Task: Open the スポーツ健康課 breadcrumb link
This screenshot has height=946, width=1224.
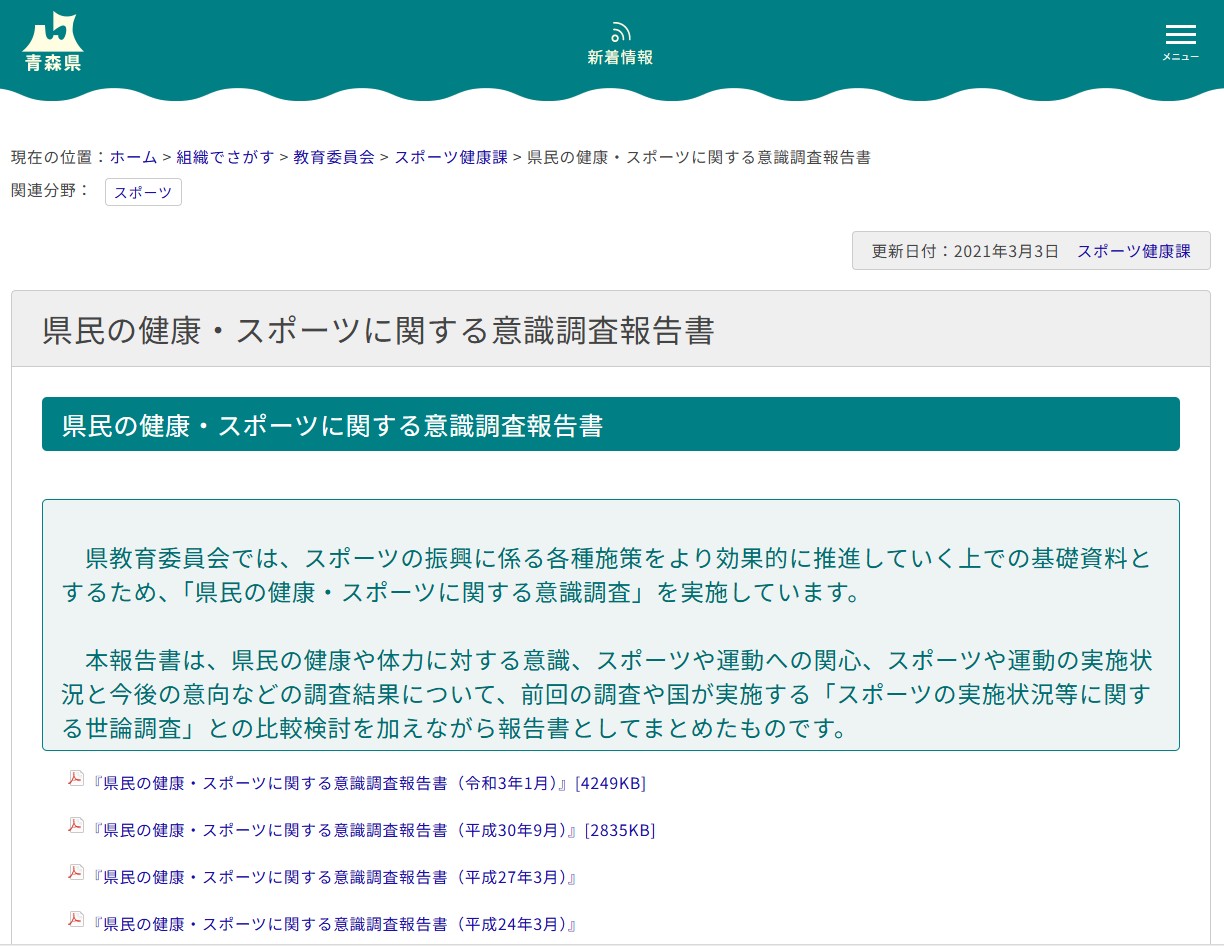Action: pos(450,157)
